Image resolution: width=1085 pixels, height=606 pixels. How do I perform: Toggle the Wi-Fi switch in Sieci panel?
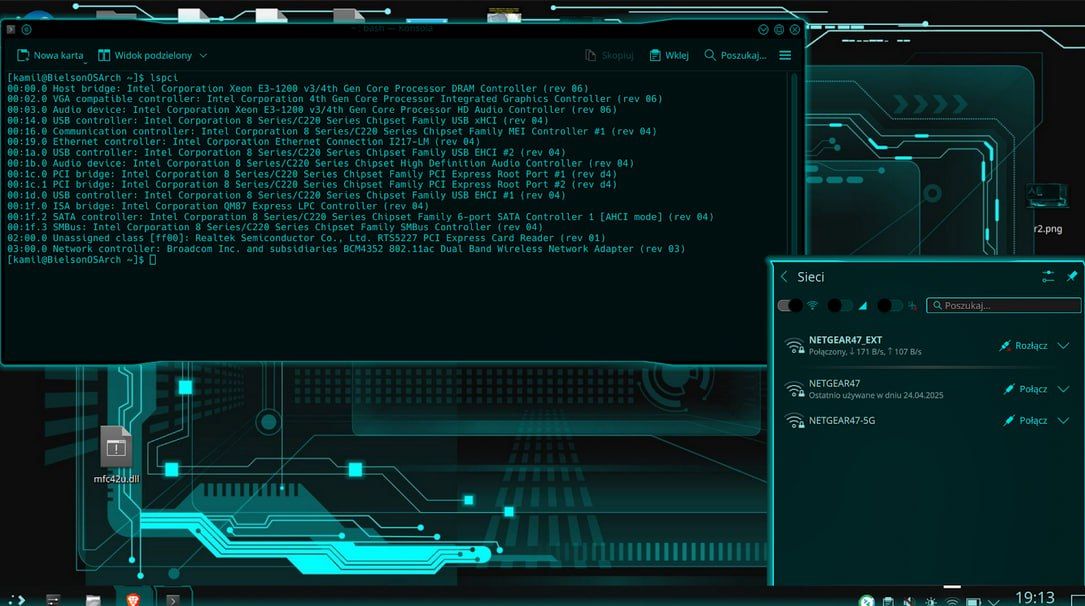(x=790, y=305)
